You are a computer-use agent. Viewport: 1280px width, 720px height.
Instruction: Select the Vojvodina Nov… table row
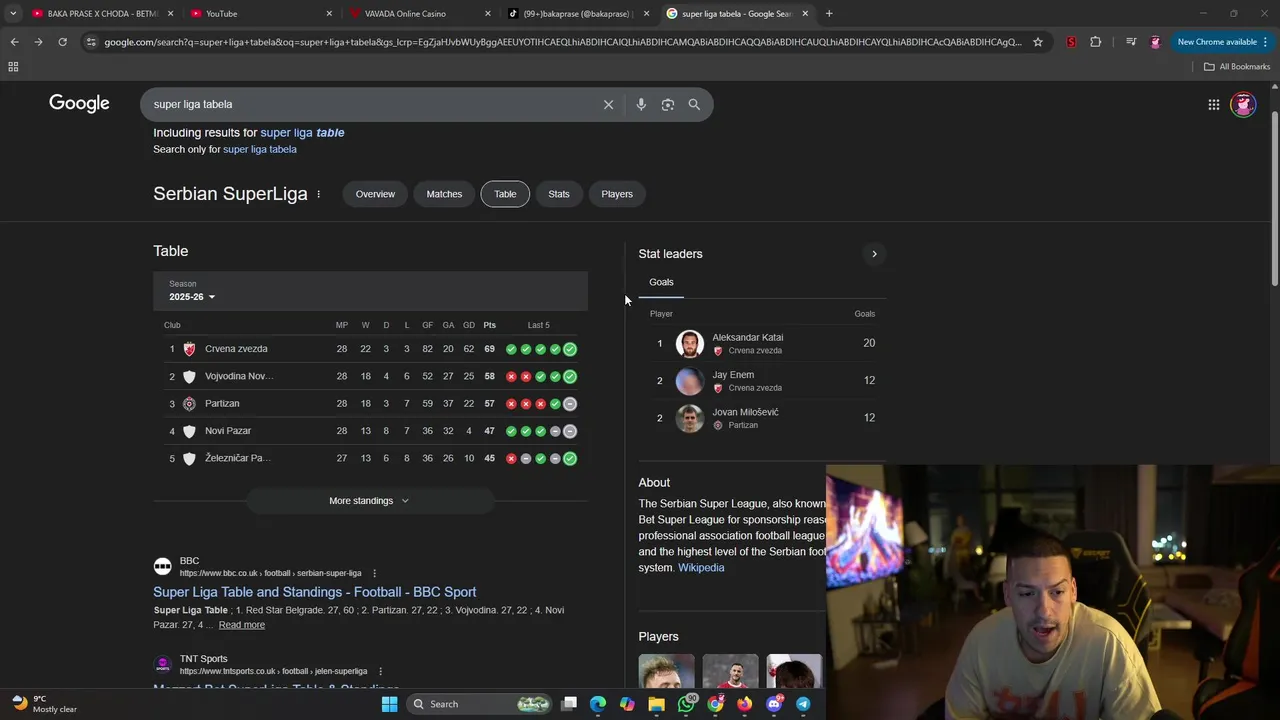tap(371, 377)
